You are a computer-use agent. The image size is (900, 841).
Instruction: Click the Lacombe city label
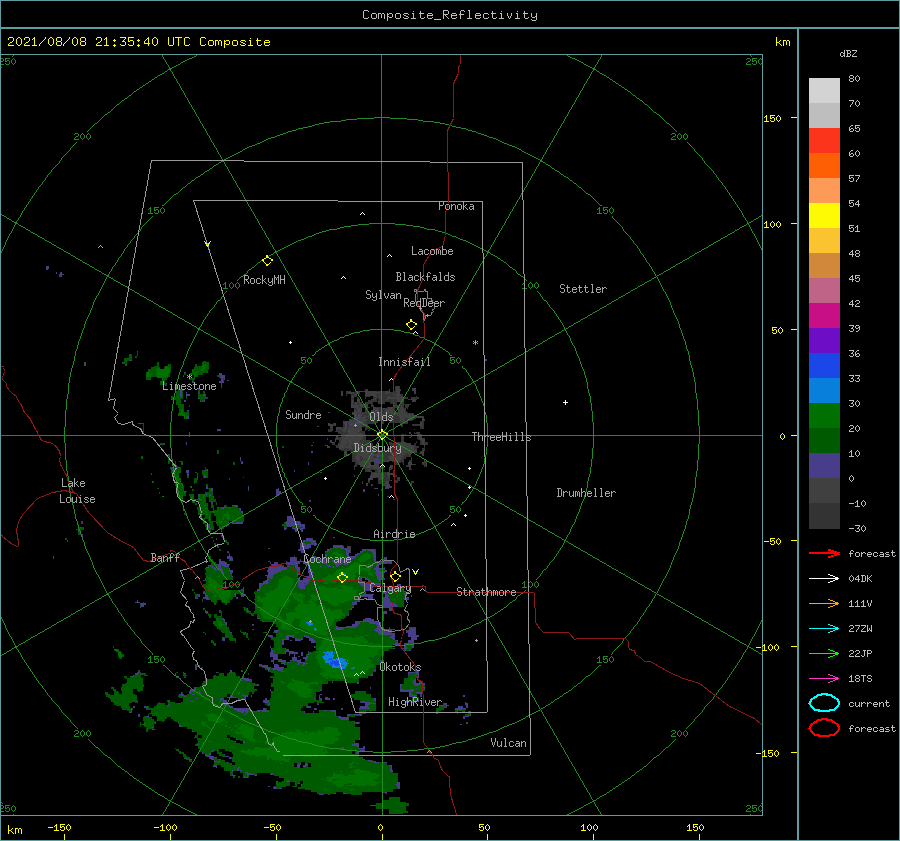(x=432, y=251)
